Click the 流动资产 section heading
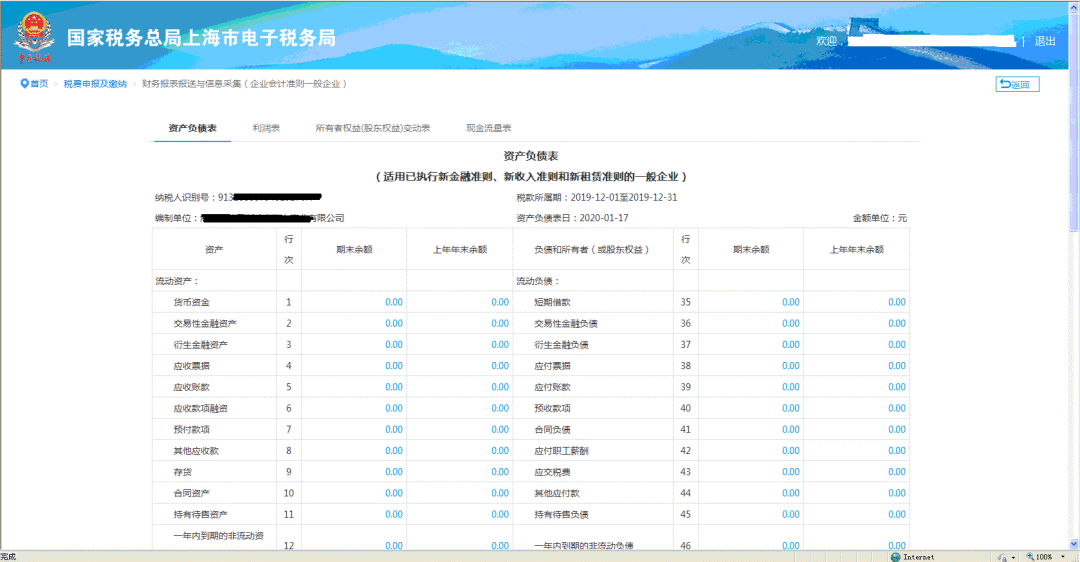 point(176,281)
